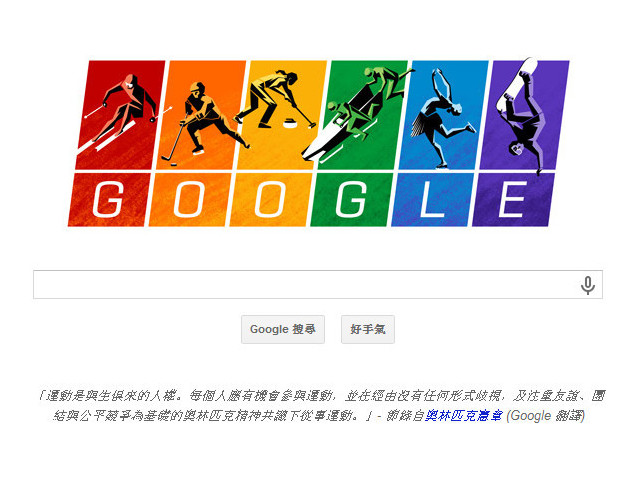Click the voice search microphone icon
The height and width of the screenshot is (488, 642).
[588, 285]
